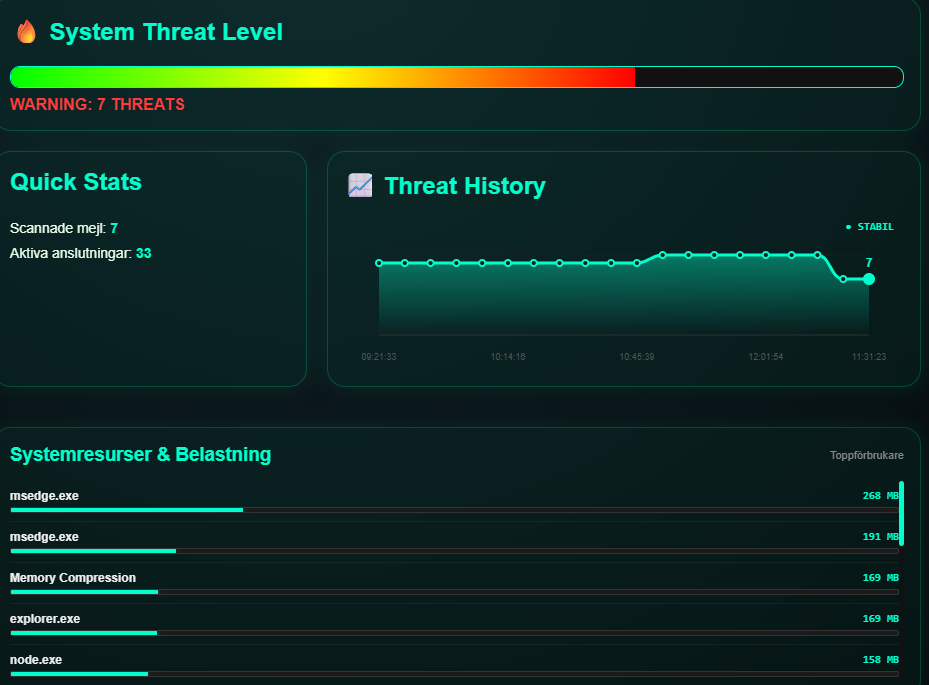Select the last chart point labeled 7
Screen dimensions: 929x685
[x=868, y=279]
